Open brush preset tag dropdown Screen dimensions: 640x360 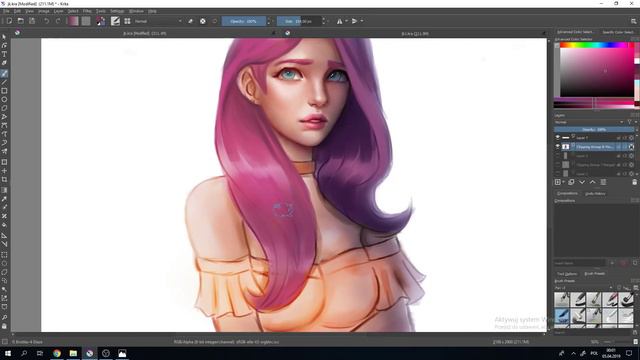coord(583,288)
